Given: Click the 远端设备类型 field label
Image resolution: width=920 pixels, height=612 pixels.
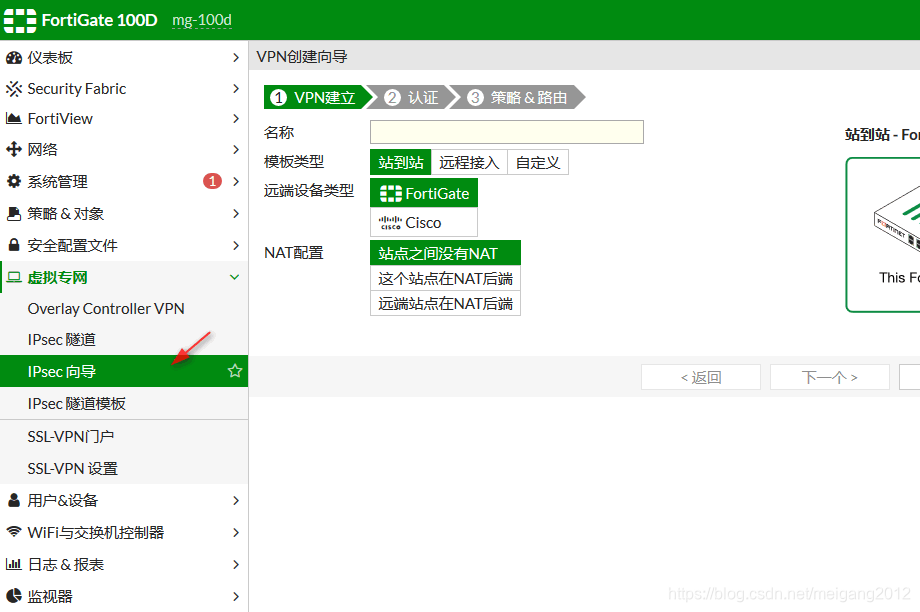Looking at the screenshot, I should tap(309, 190).
